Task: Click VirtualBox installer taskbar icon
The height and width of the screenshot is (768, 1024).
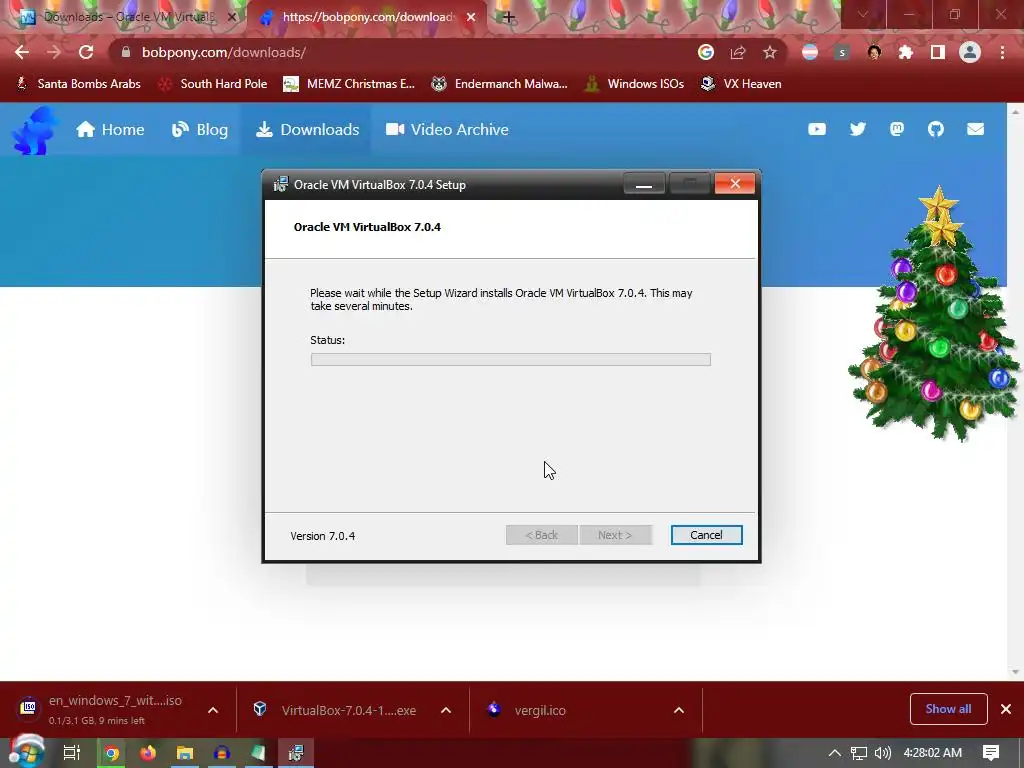Action: [x=296, y=754]
